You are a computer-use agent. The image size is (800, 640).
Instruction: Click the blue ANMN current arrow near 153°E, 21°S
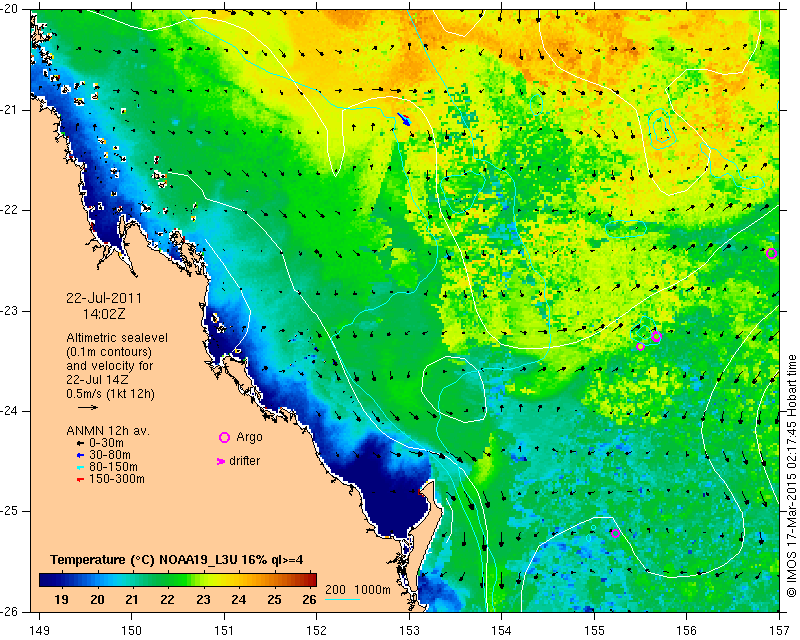(404, 119)
